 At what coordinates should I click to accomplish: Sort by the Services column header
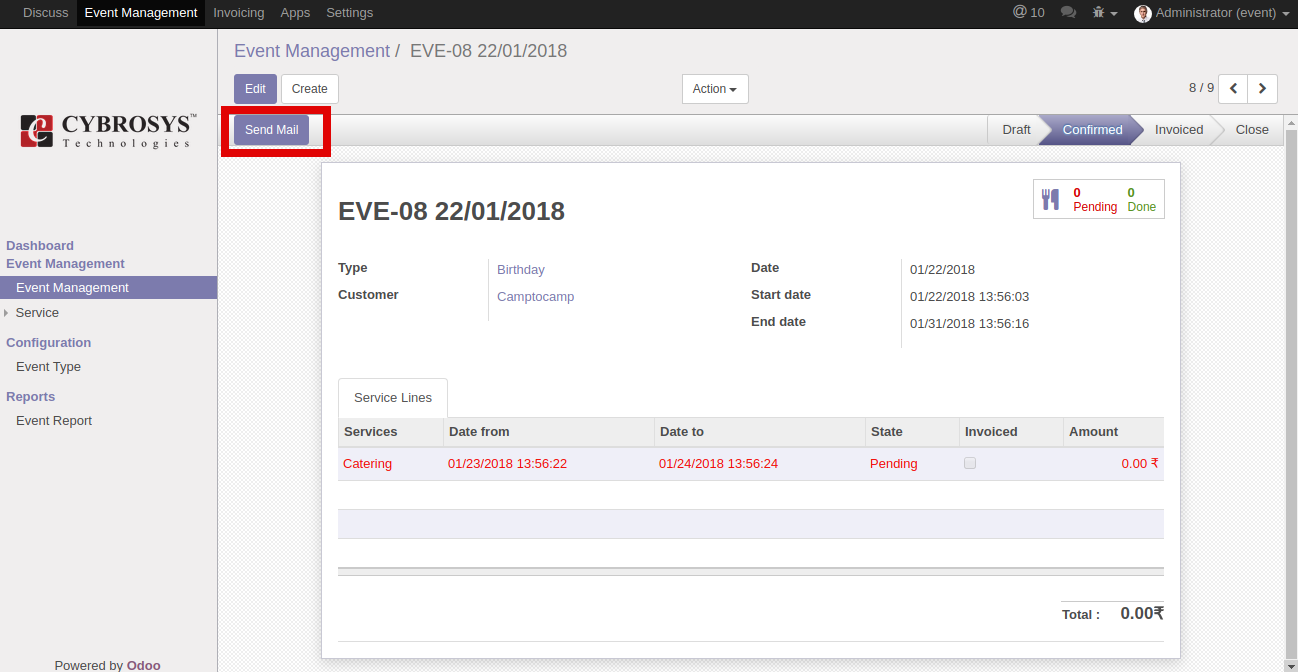(390, 432)
